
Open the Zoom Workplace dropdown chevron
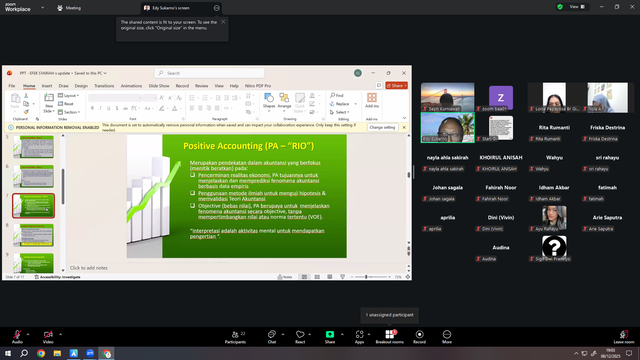coord(42,7)
